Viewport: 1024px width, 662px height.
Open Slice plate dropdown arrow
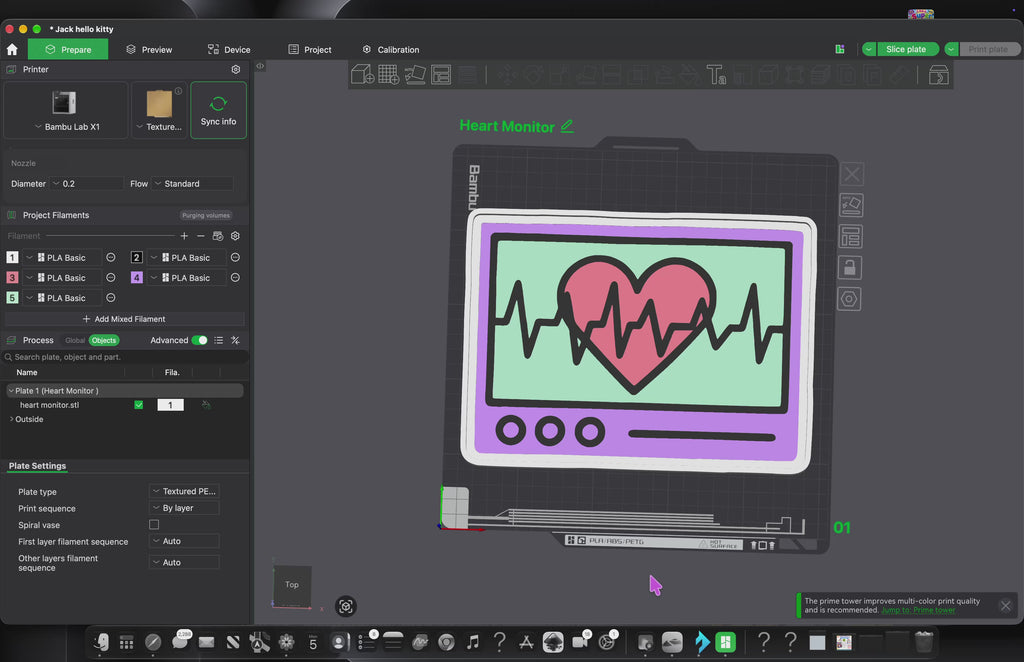click(x=869, y=49)
